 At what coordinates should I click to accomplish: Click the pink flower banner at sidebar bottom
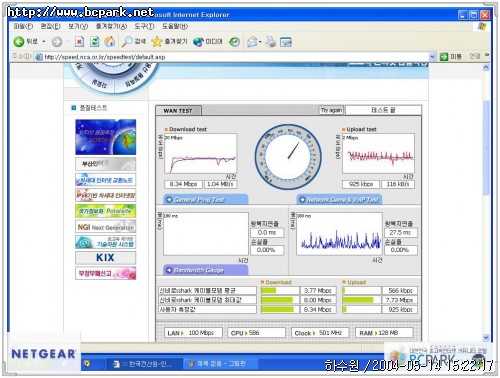[105, 273]
